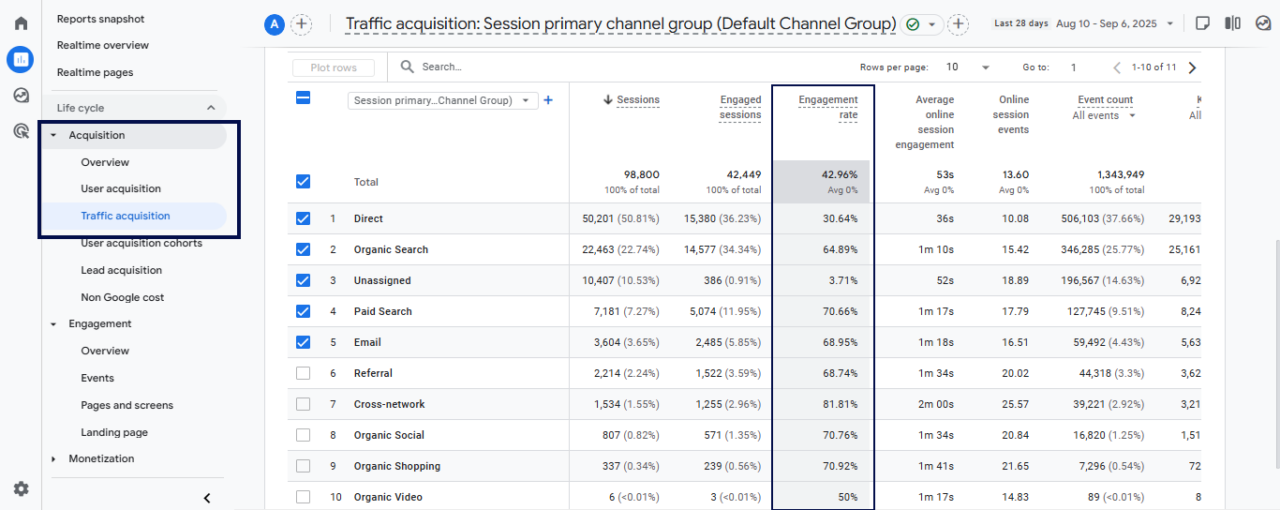Open Pages and screens report
1280x510 pixels.
point(127,405)
